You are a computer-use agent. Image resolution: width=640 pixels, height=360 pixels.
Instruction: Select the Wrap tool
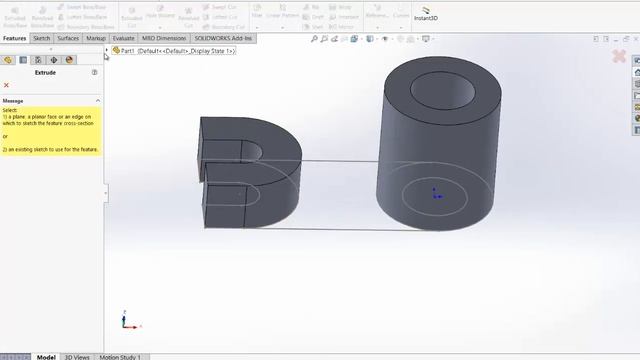(x=340, y=7)
